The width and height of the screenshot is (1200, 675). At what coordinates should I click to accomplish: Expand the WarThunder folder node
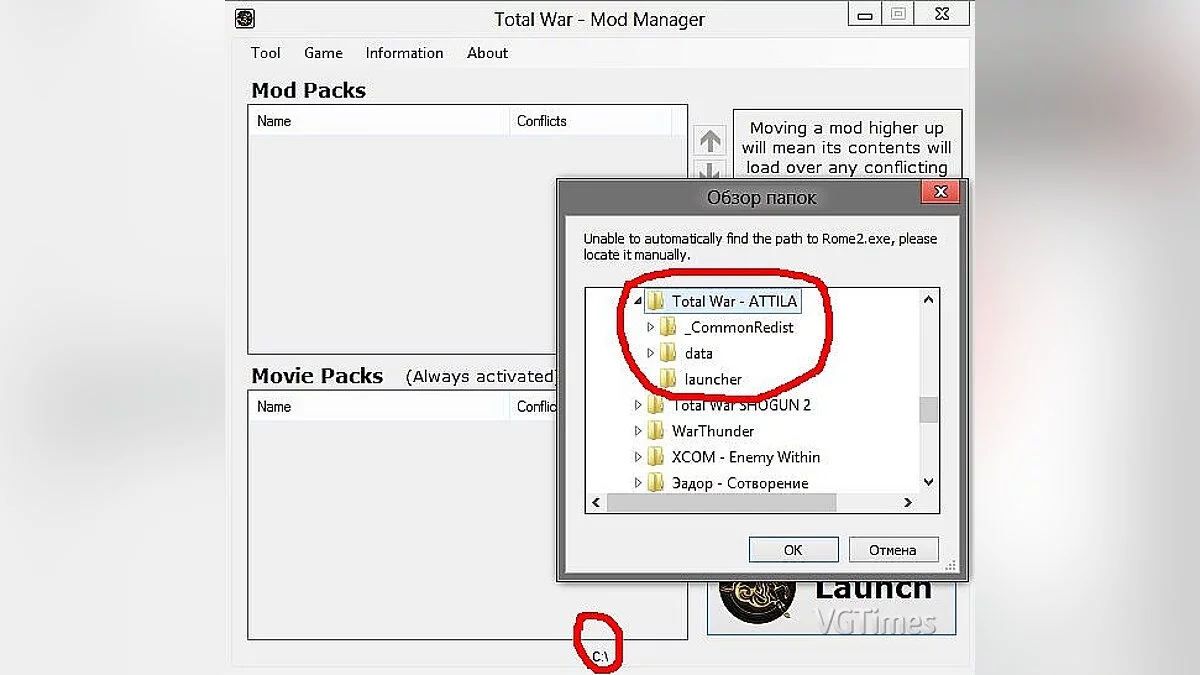[x=638, y=431]
